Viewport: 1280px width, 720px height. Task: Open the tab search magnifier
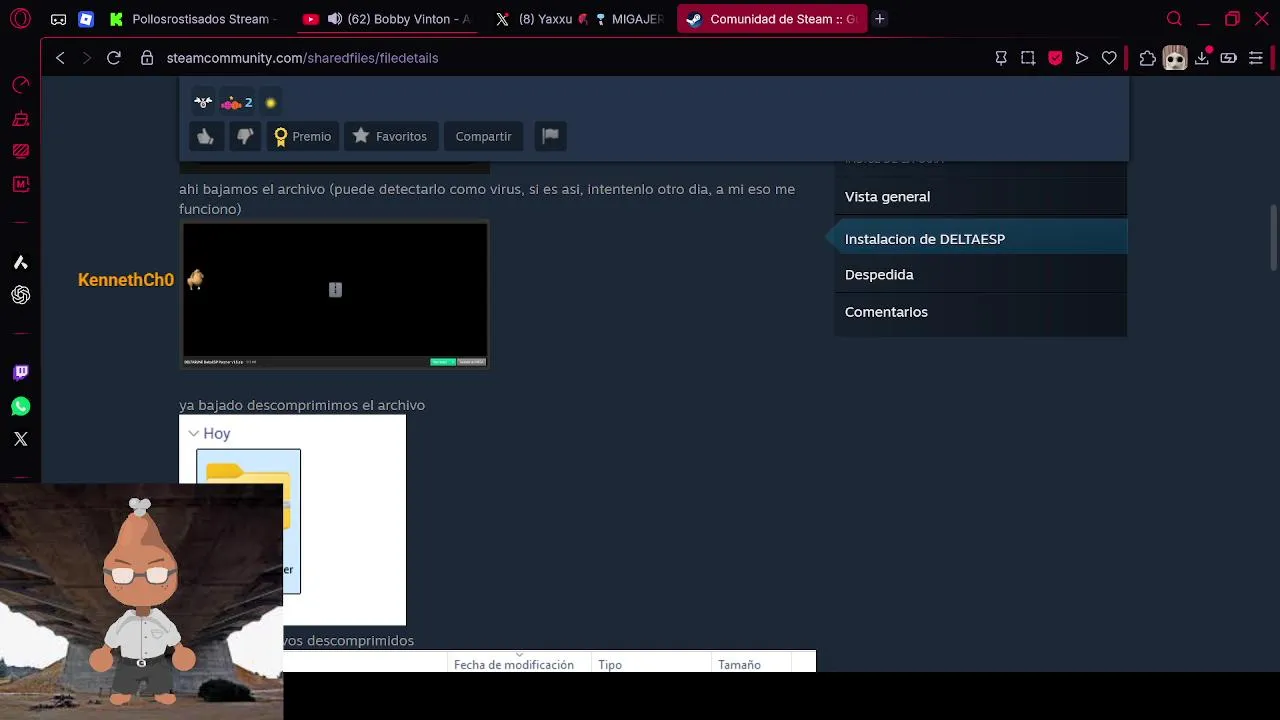coord(1174,19)
